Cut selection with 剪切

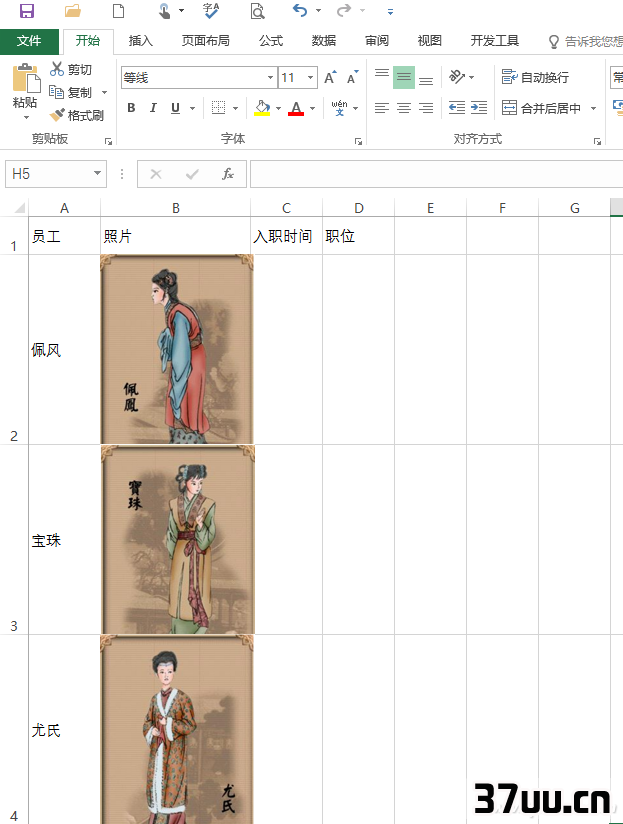tap(71, 69)
